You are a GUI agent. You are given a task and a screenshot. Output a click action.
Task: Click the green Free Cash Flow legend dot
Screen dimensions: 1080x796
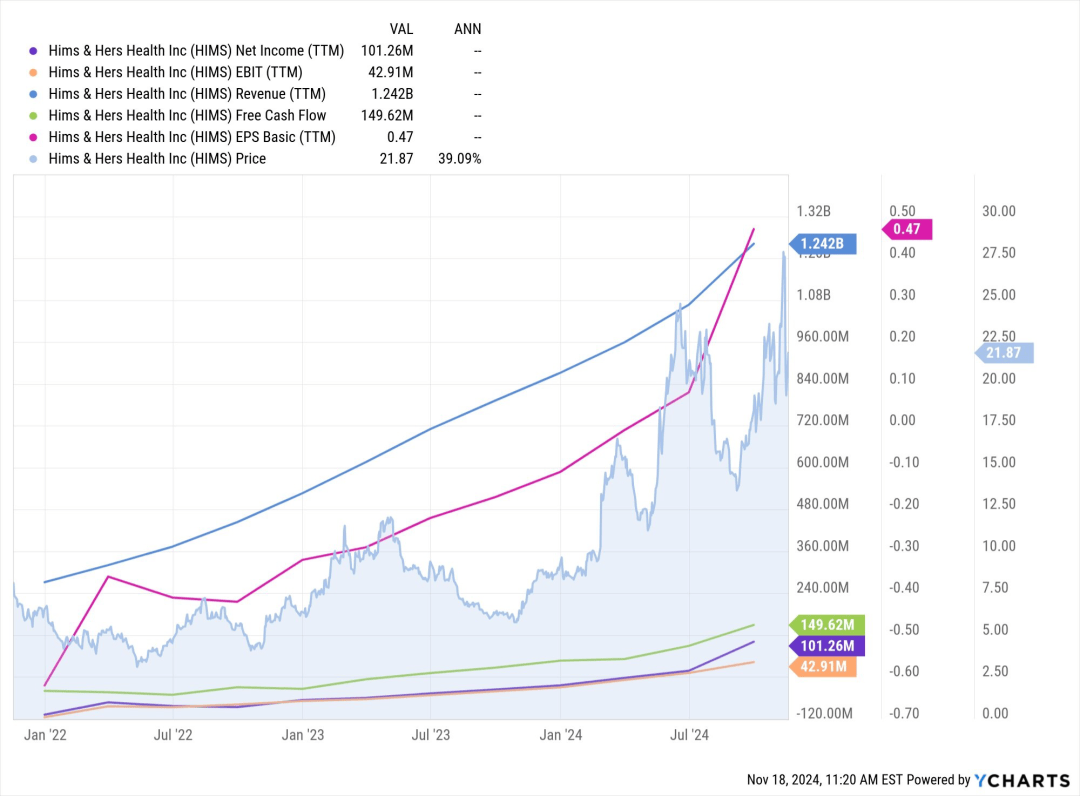pyautogui.click(x=33, y=116)
